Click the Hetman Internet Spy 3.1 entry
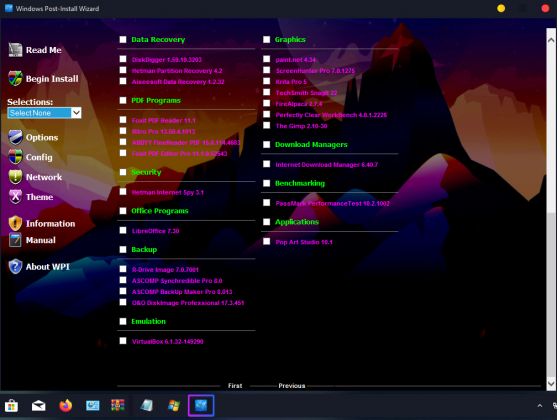This screenshot has width=557, height=420. pos(168,192)
